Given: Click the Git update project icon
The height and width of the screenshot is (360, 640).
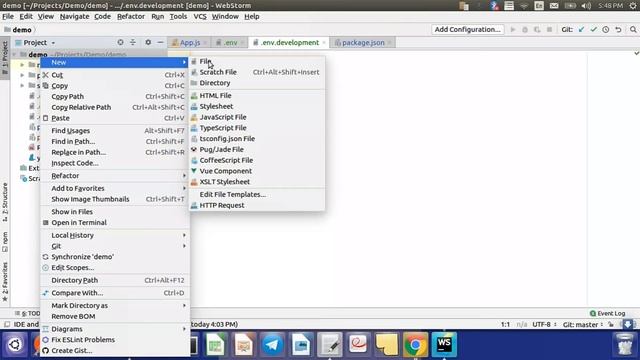Looking at the screenshot, I should [581, 29].
